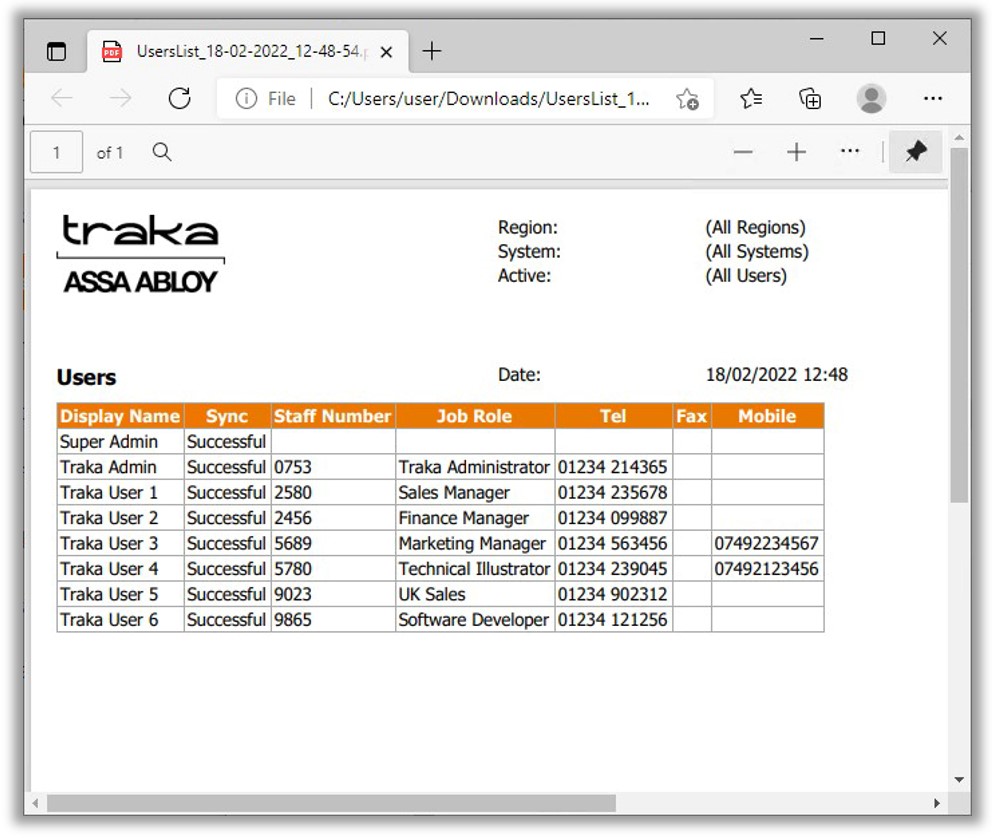Click telephone number 01234 902312
This screenshot has width=992, height=839.
[612, 594]
